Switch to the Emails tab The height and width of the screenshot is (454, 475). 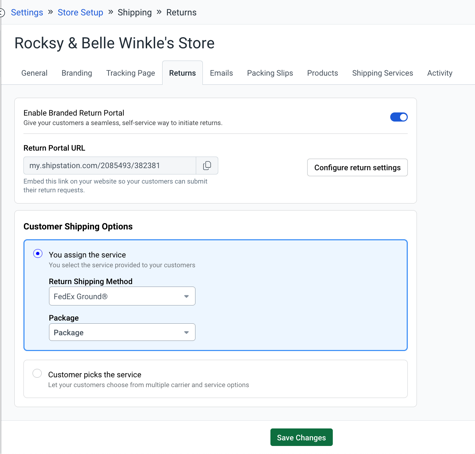click(x=221, y=73)
